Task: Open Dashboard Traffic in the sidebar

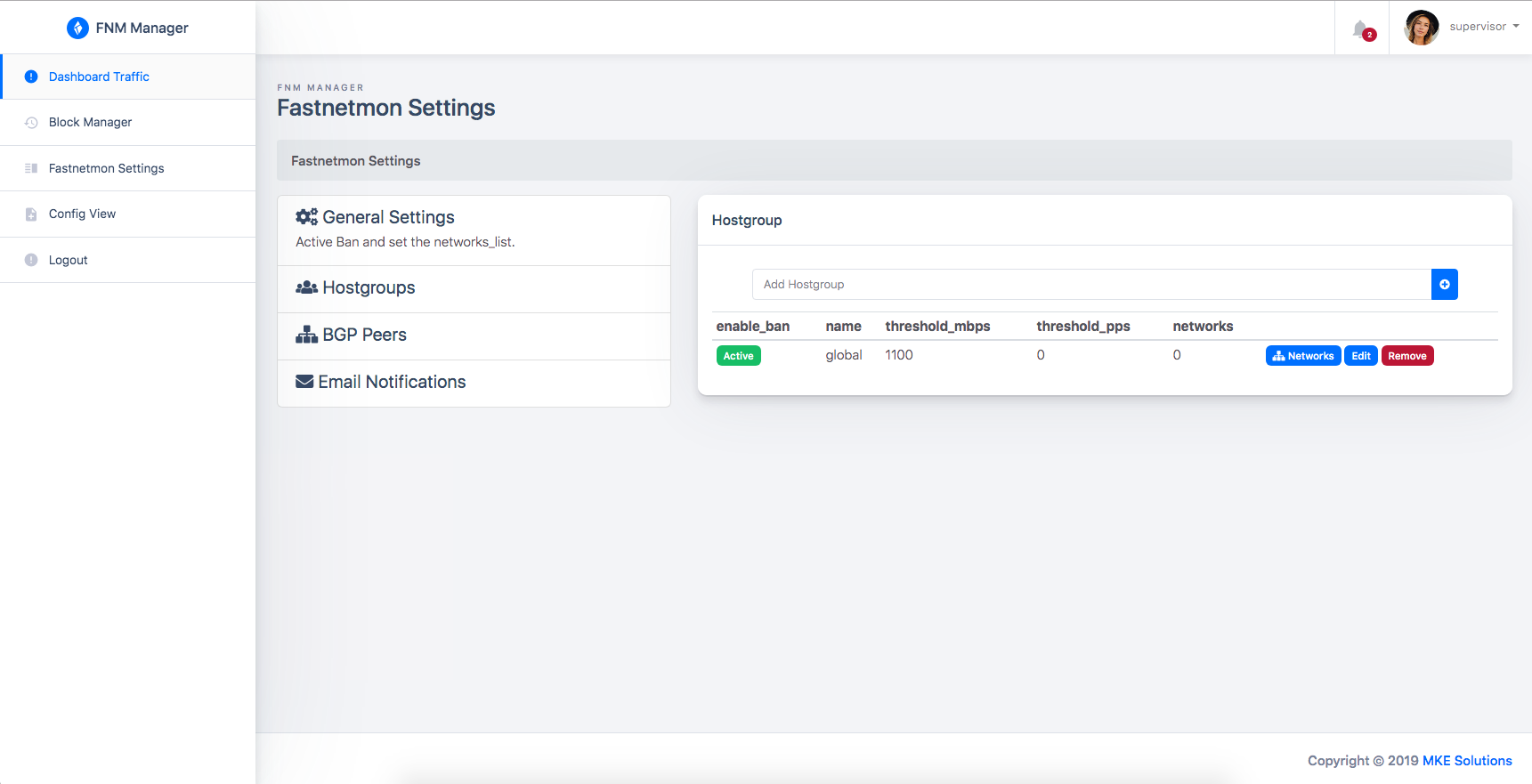Action: tap(128, 77)
